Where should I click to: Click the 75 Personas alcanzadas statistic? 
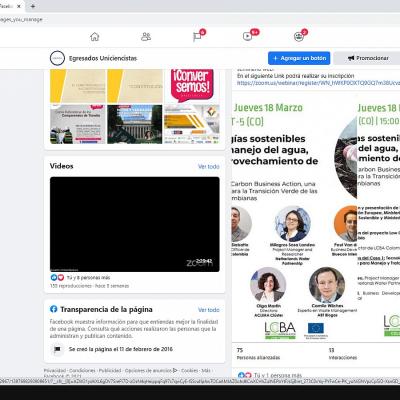click(258, 354)
